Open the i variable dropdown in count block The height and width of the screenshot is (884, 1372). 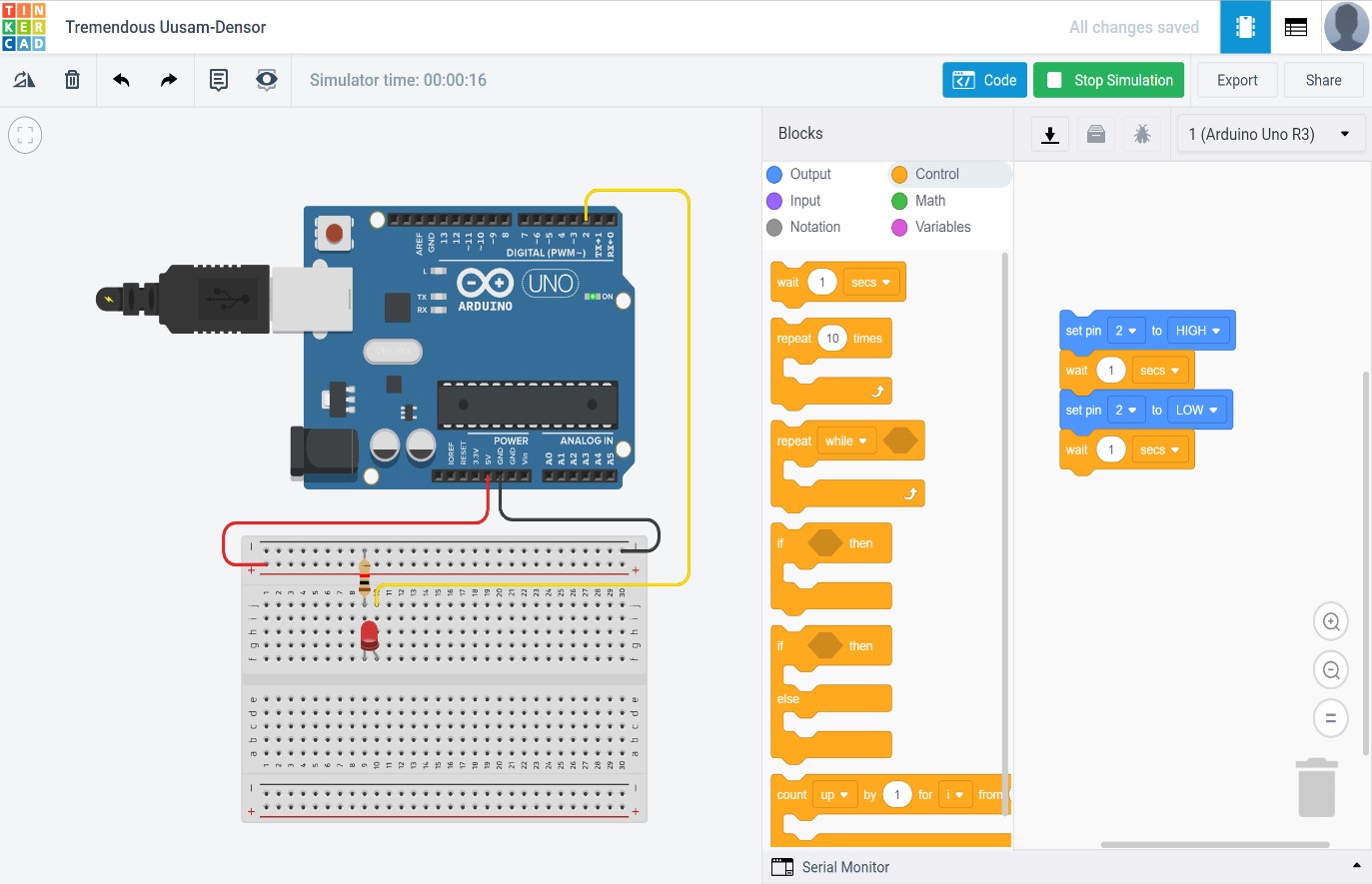tap(954, 795)
